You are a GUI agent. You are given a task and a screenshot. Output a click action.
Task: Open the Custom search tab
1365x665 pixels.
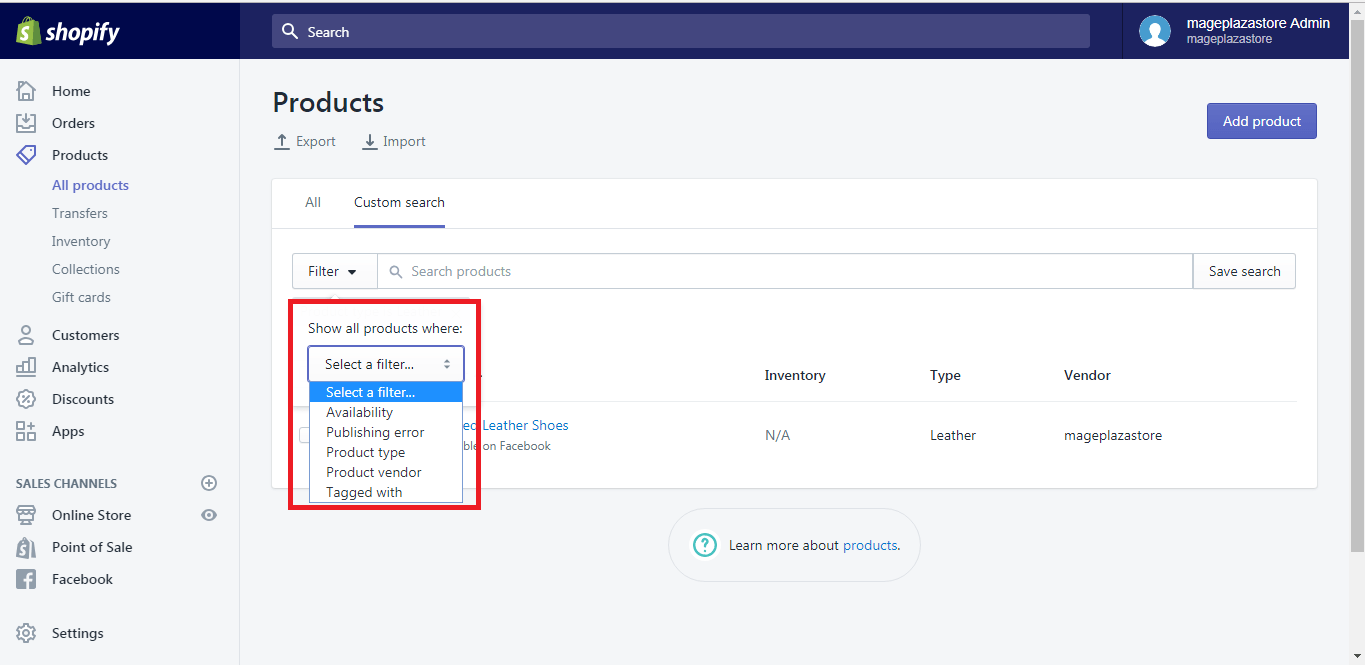[x=398, y=202]
